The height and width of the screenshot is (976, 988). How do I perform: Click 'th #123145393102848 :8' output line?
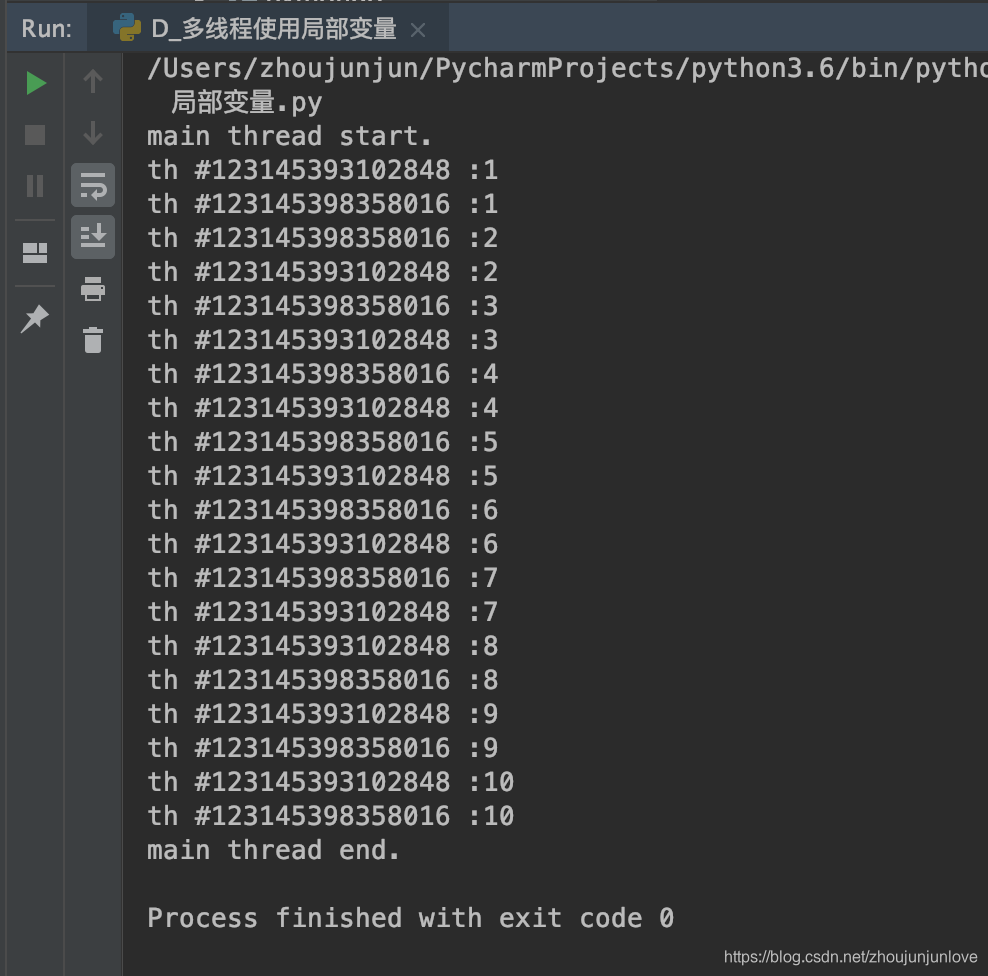tap(323, 646)
